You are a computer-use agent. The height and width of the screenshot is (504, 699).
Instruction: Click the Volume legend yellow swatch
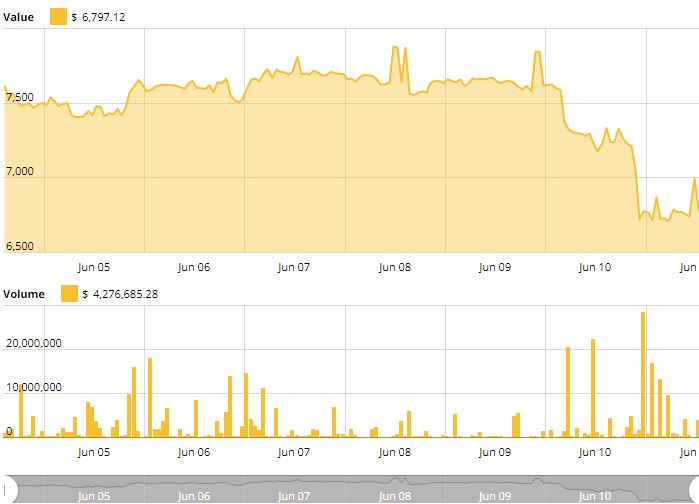click(69, 293)
